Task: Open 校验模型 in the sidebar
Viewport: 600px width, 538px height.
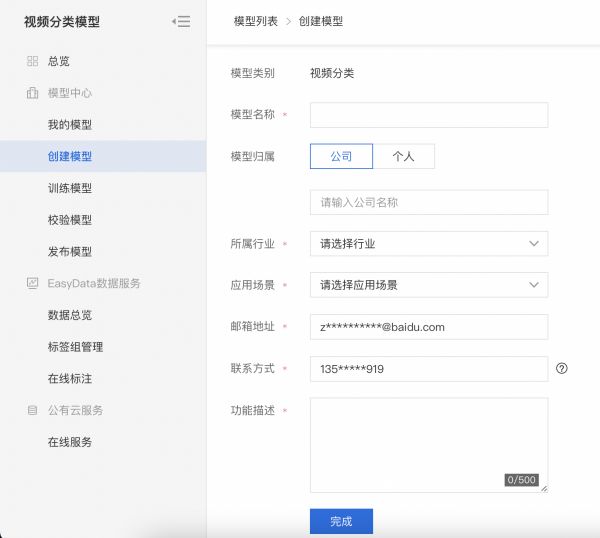Action: click(70, 220)
